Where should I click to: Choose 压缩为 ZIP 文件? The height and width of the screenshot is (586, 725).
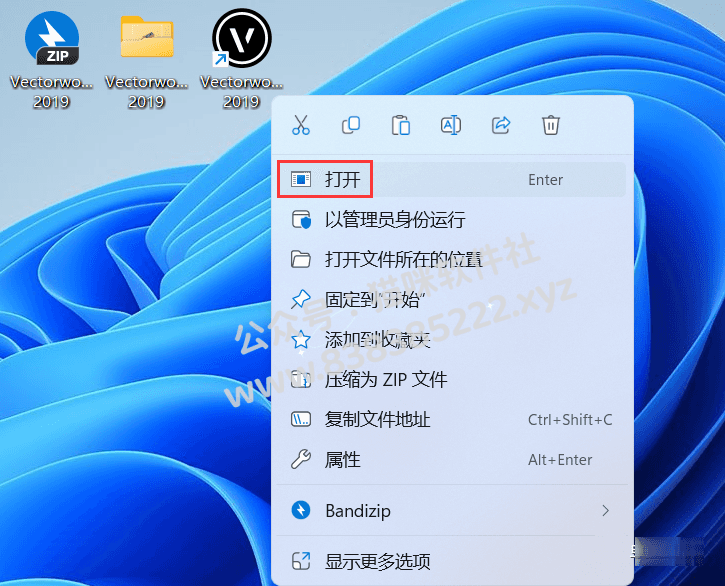451,380
